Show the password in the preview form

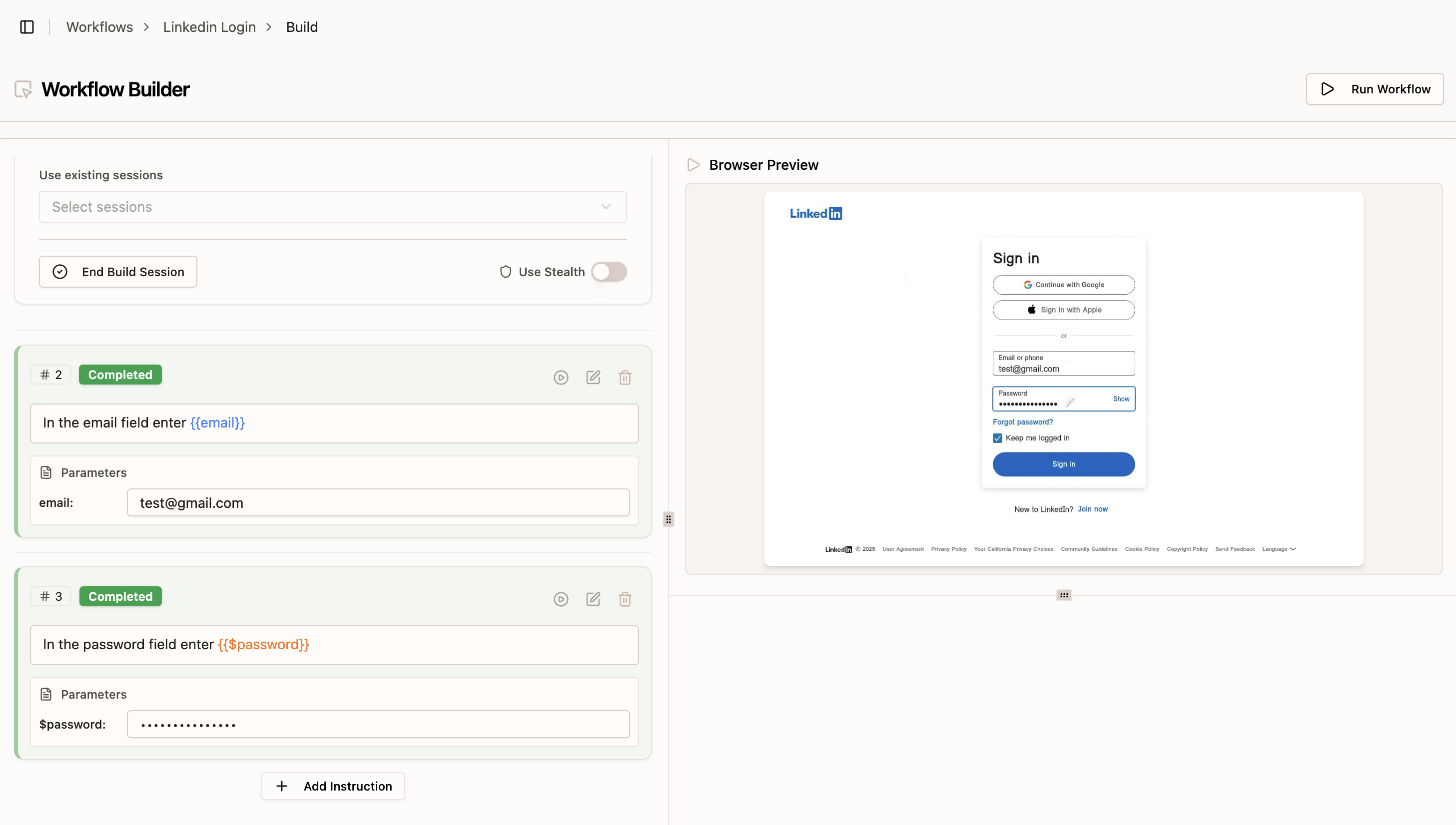pos(1120,399)
